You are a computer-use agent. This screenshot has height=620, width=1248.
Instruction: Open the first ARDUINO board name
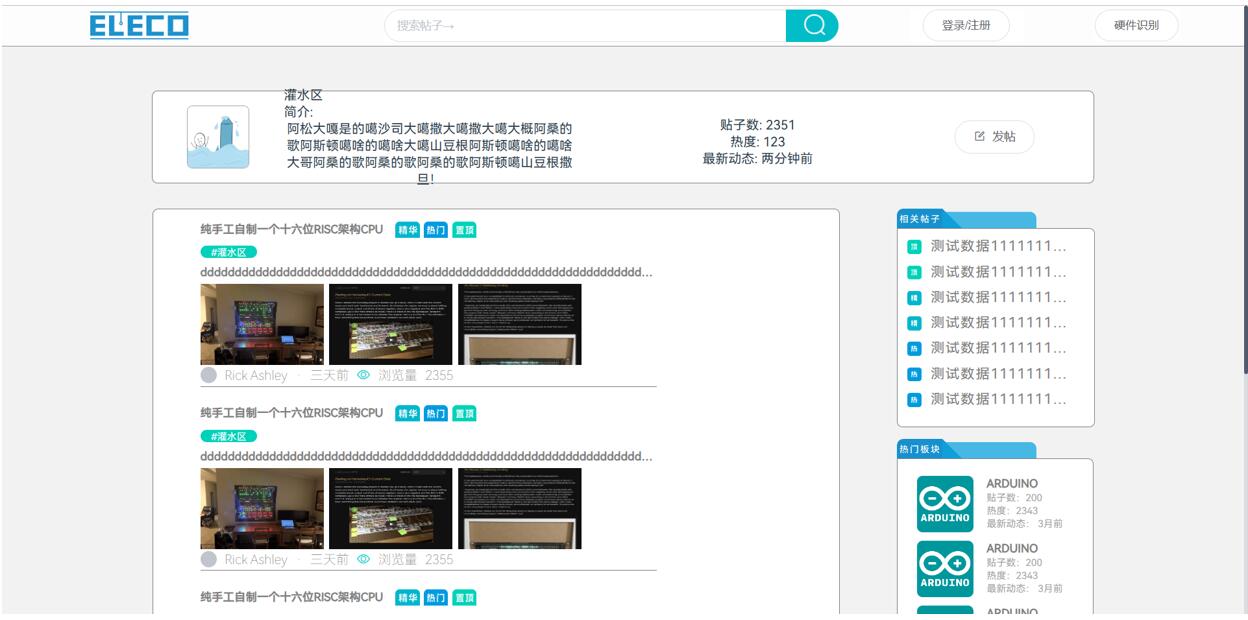click(x=1012, y=484)
